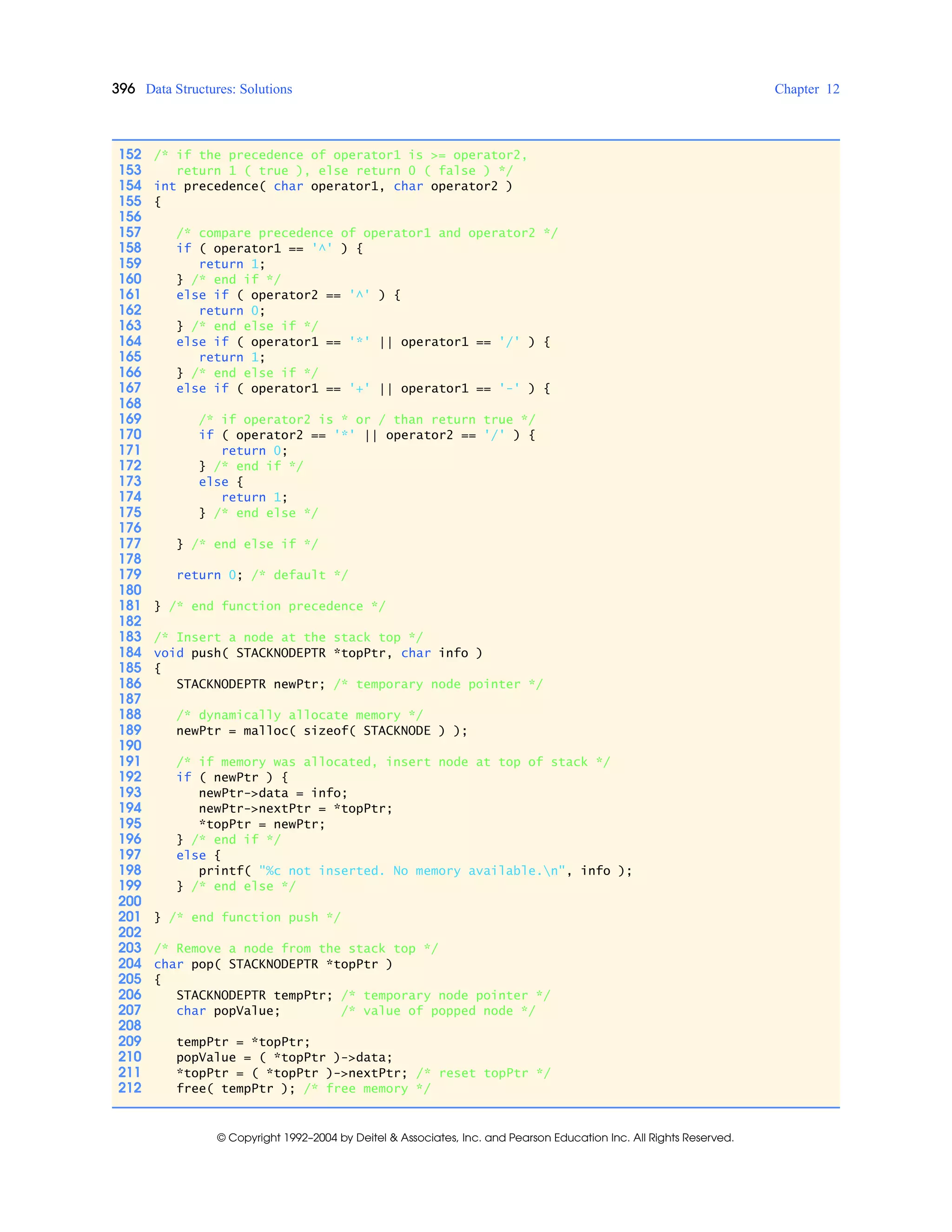Click line 164 checking '*' or '/' for operator1
This screenshot has width=952, height=1232.
pyautogui.click(x=363, y=342)
